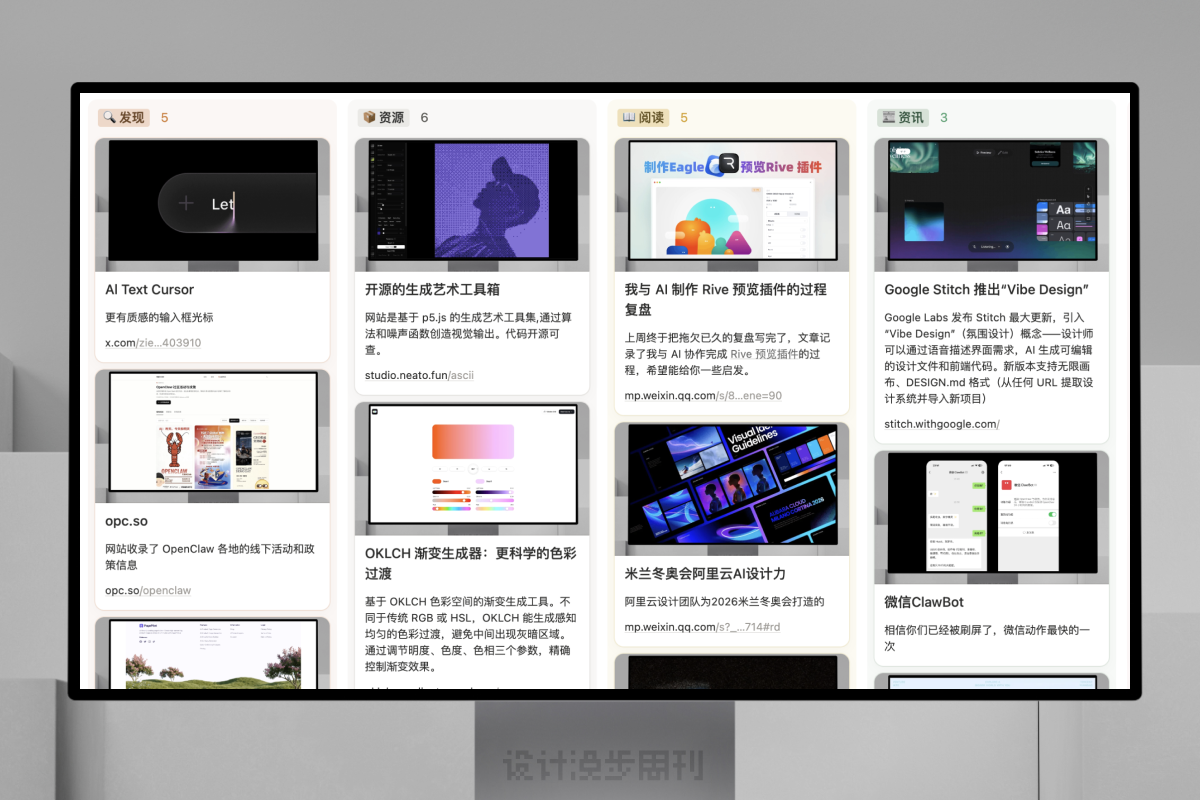The height and width of the screenshot is (800, 1200).
Task: Click the newspaper icon in the 资讯 column header
Action: (889, 118)
